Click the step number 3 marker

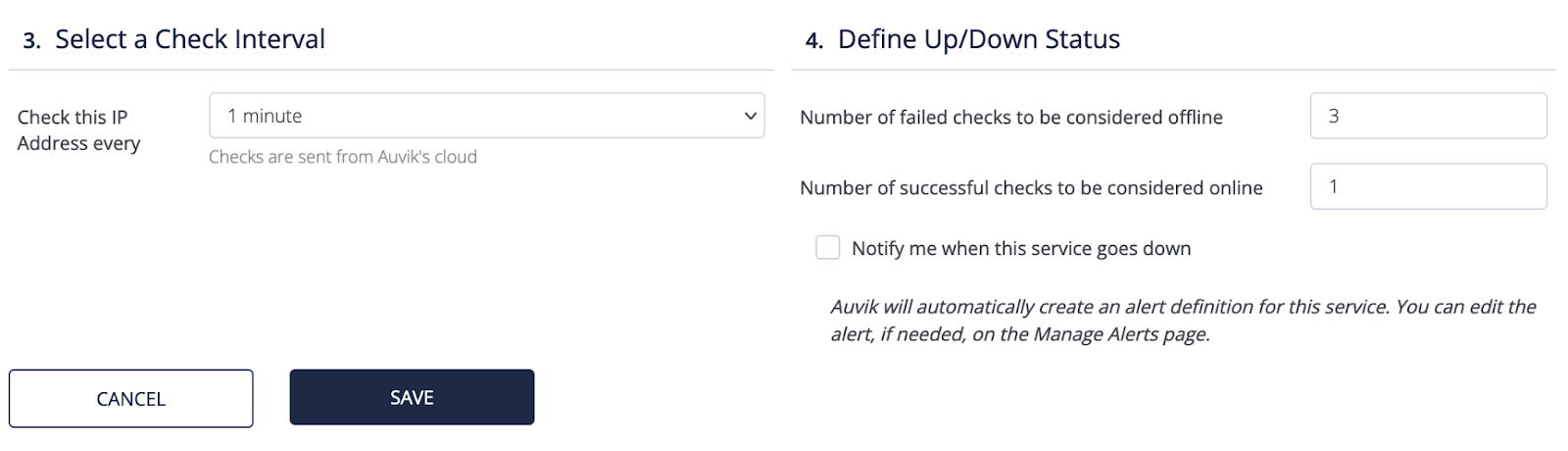pyautogui.click(x=31, y=41)
